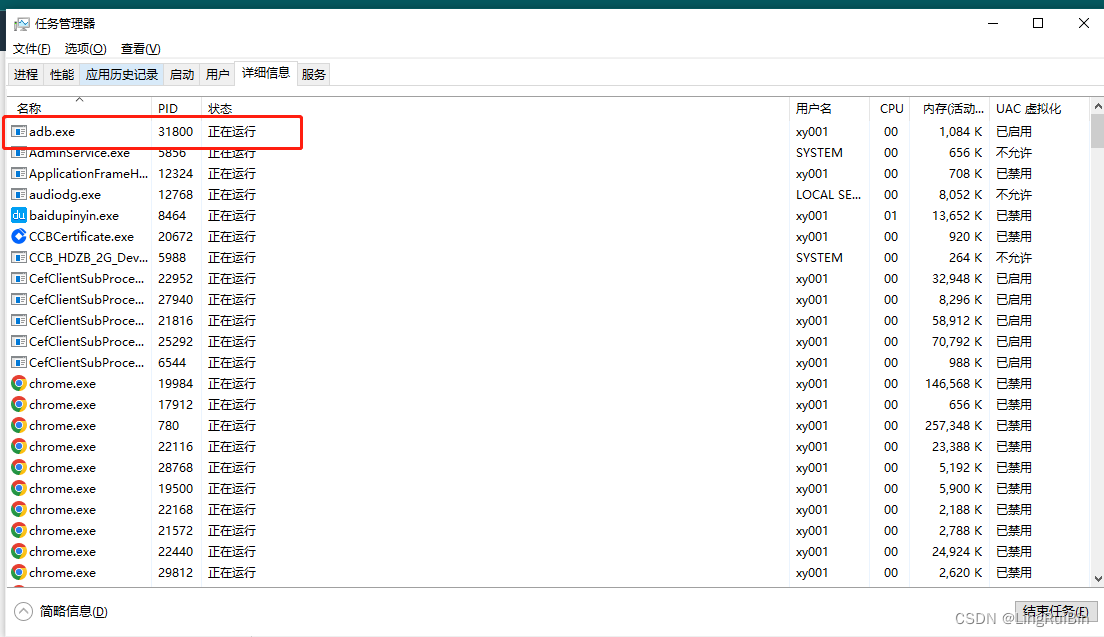Click the icon of CefClientSubProcess PID 25292
This screenshot has height=637, width=1104.
pyautogui.click(x=19, y=341)
